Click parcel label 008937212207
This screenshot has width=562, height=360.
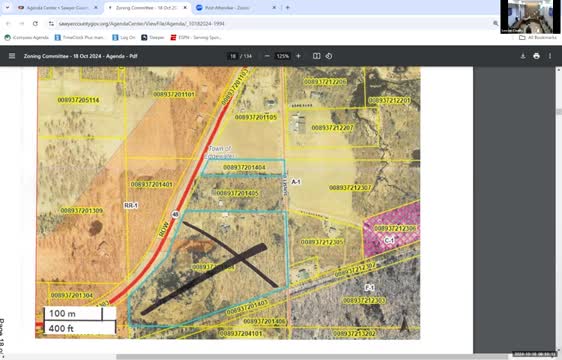click(x=332, y=128)
